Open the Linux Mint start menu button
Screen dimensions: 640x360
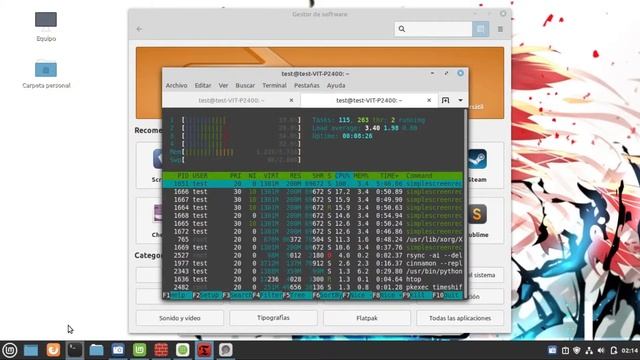pyautogui.click(x=10, y=350)
